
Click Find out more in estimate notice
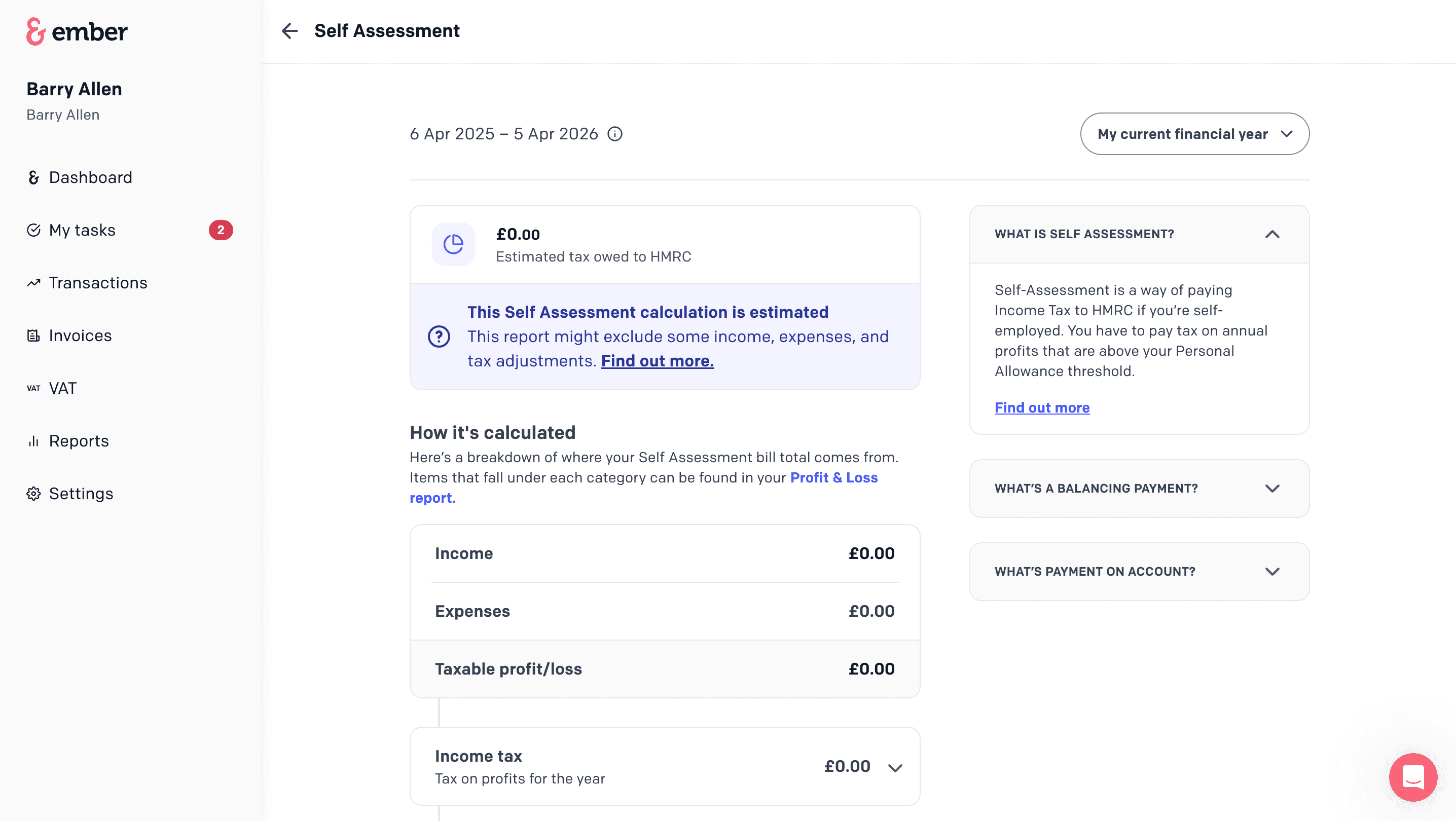657,360
